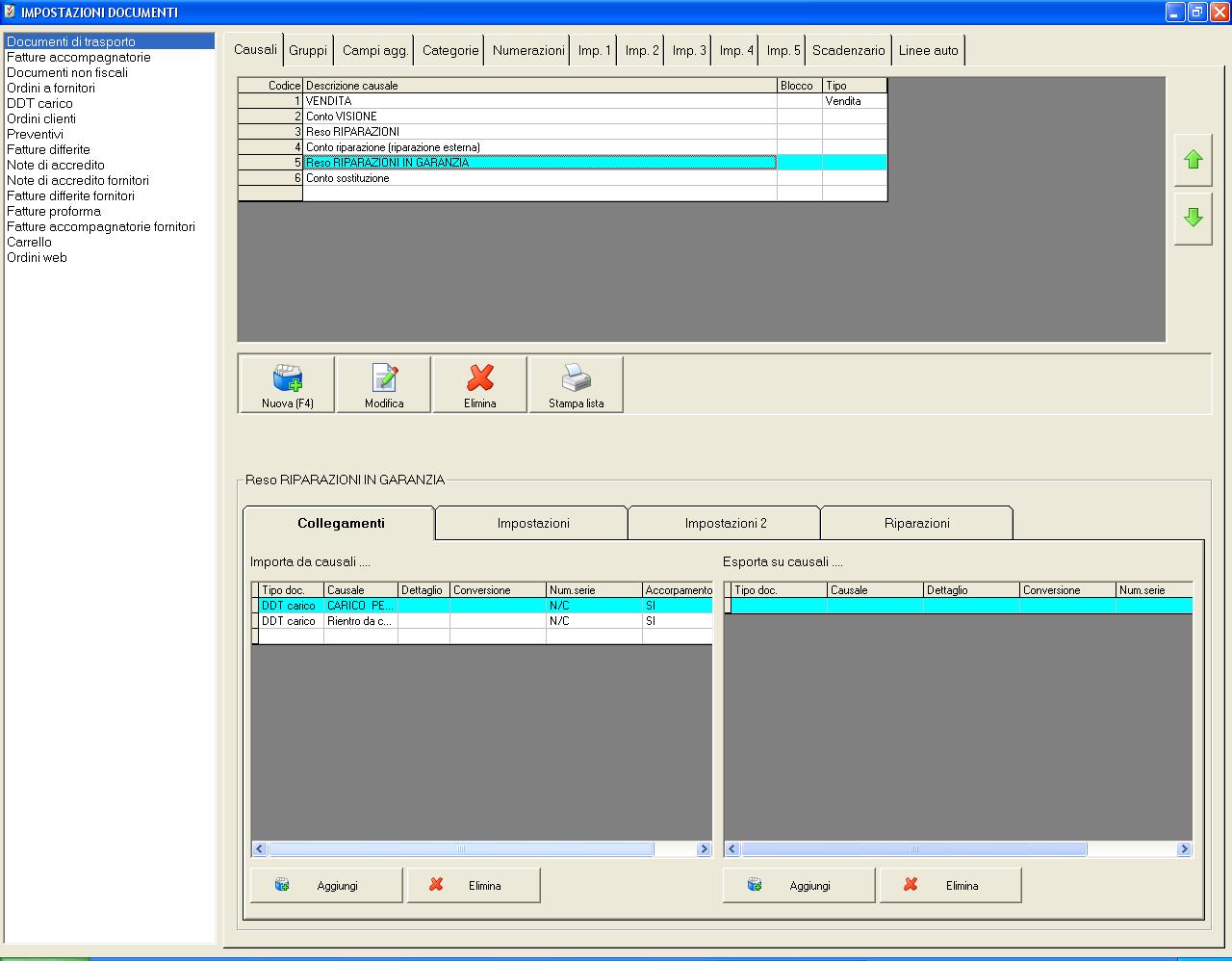Screen dimensions: 1232x961
Task: Select the Rientro da c... import row
Action: [481, 621]
